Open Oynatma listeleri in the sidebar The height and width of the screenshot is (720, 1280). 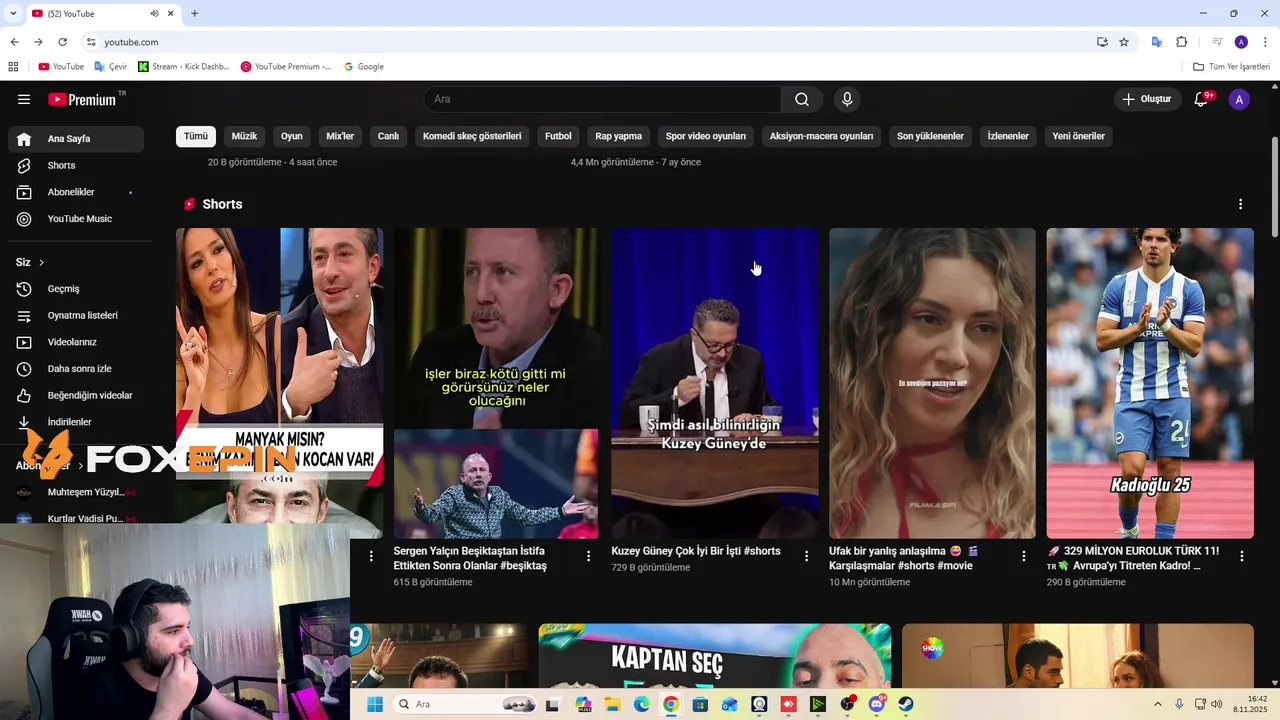point(76,315)
